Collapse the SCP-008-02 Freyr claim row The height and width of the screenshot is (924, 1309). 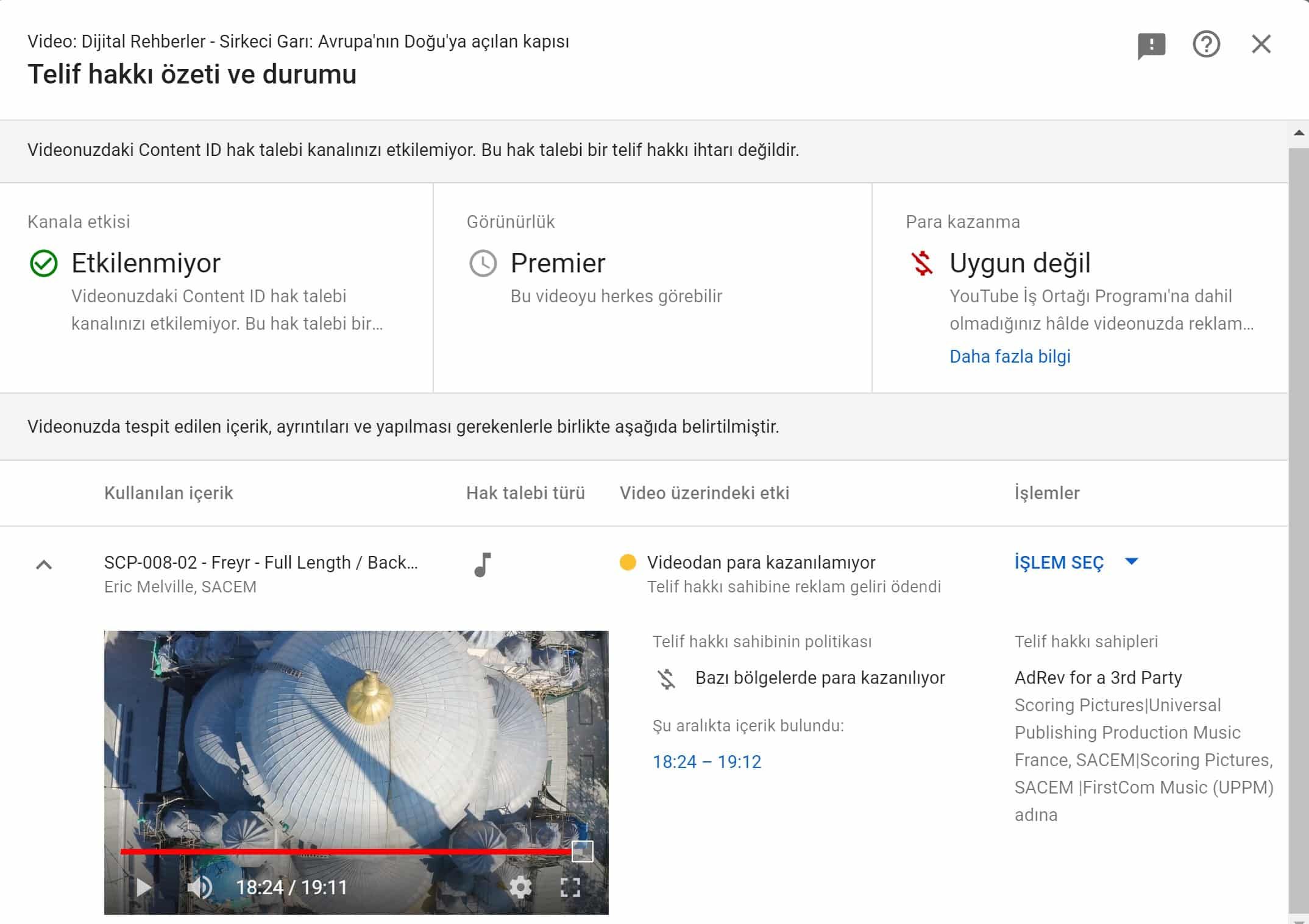click(44, 565)
